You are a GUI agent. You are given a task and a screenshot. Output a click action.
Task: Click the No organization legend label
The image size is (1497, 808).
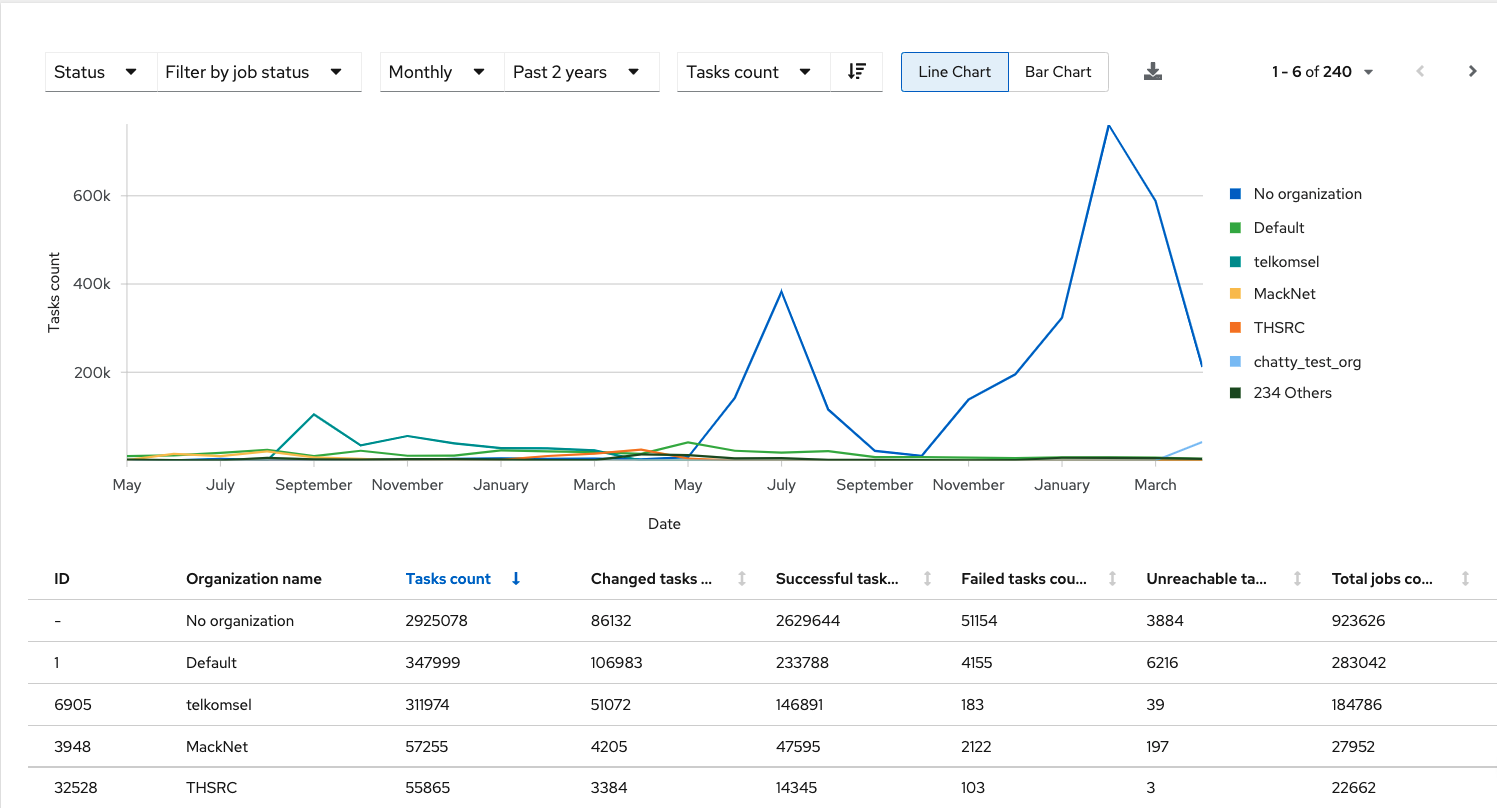pos(1308,194)
